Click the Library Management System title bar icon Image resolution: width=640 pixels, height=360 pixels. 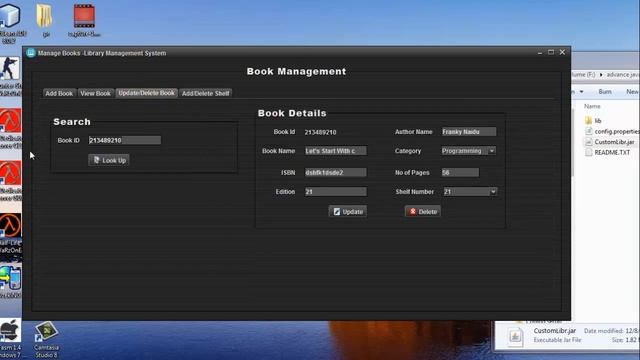point(31,53)
